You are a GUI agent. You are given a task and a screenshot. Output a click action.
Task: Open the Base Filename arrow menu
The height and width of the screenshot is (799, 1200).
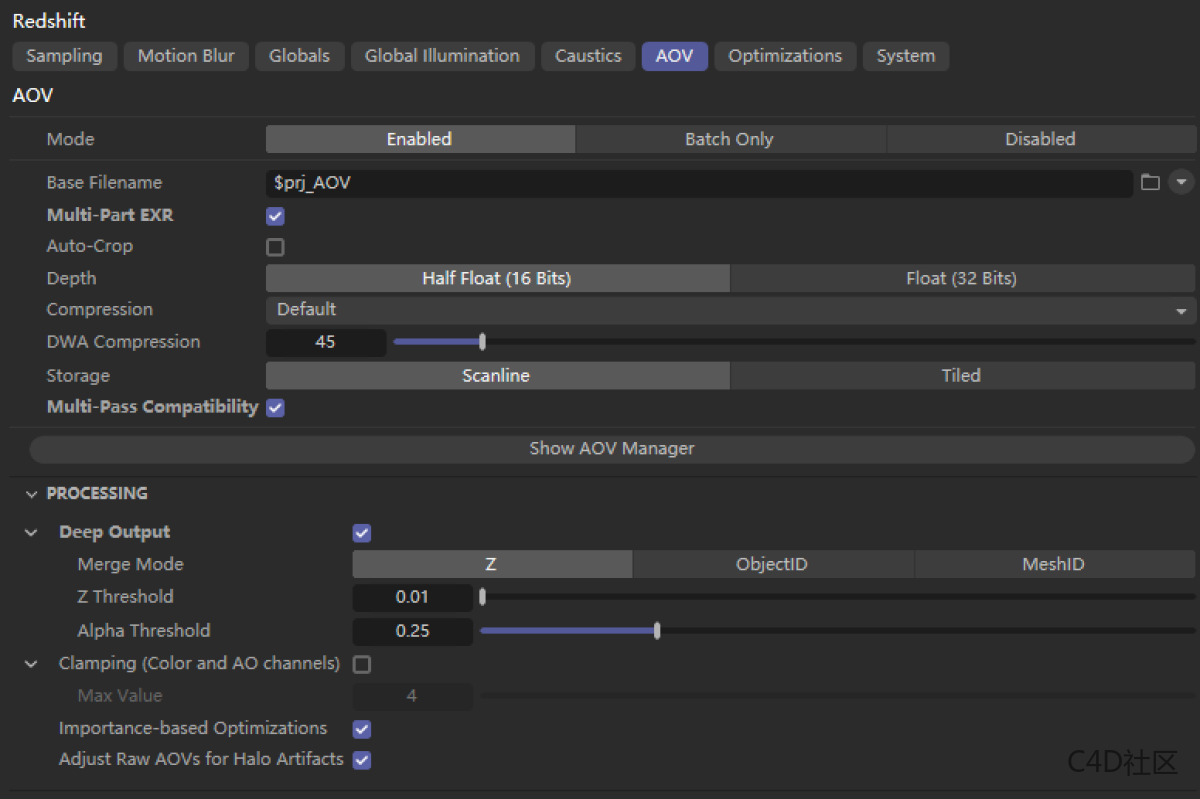tap(1181, 183)
